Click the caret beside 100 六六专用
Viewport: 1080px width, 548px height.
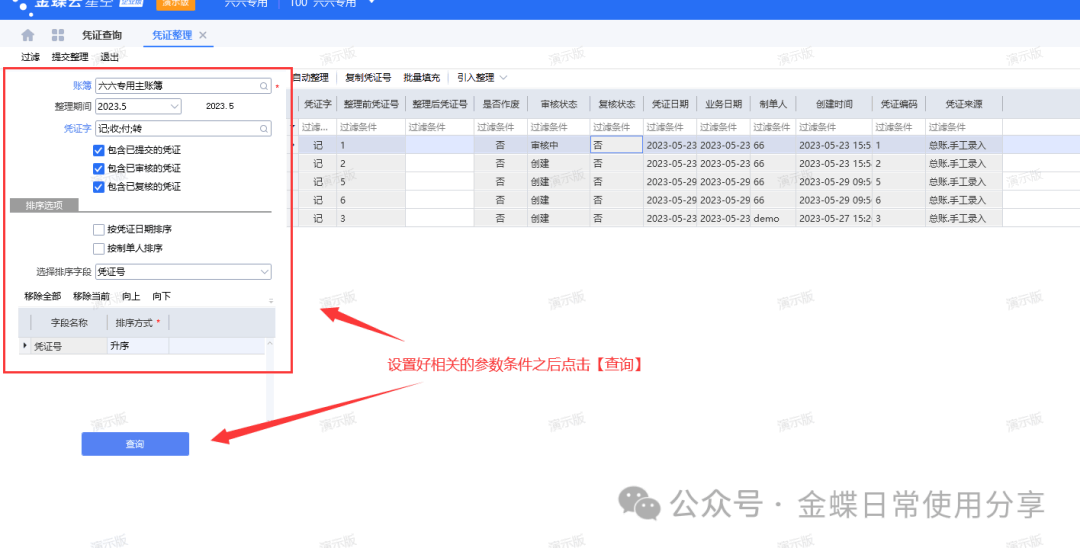pos(372,3)
